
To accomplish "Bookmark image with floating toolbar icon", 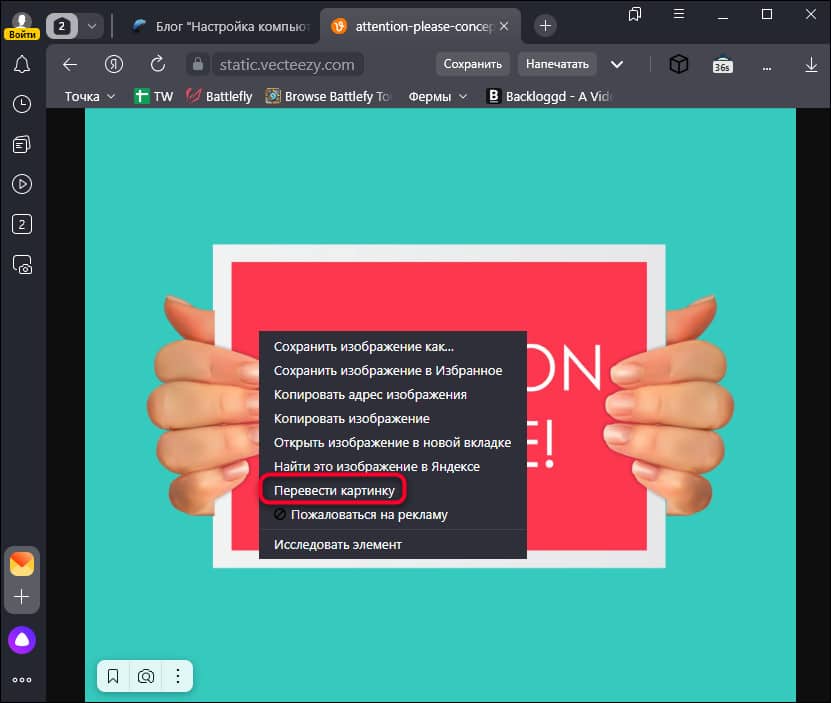I will pyautogui.click(x=113, y=676).
